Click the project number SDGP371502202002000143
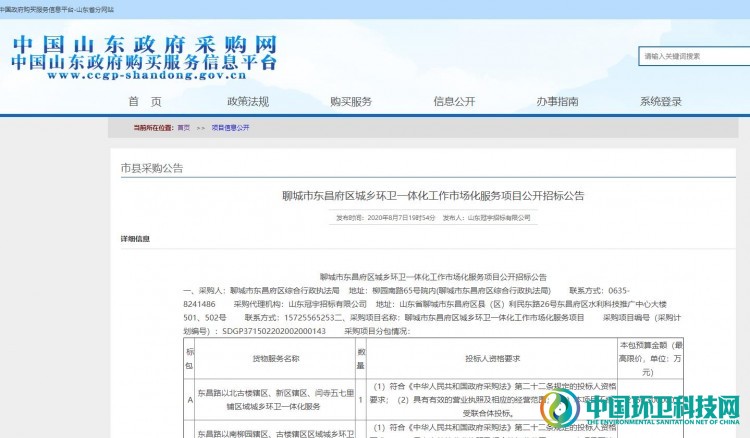 (274, 331)
